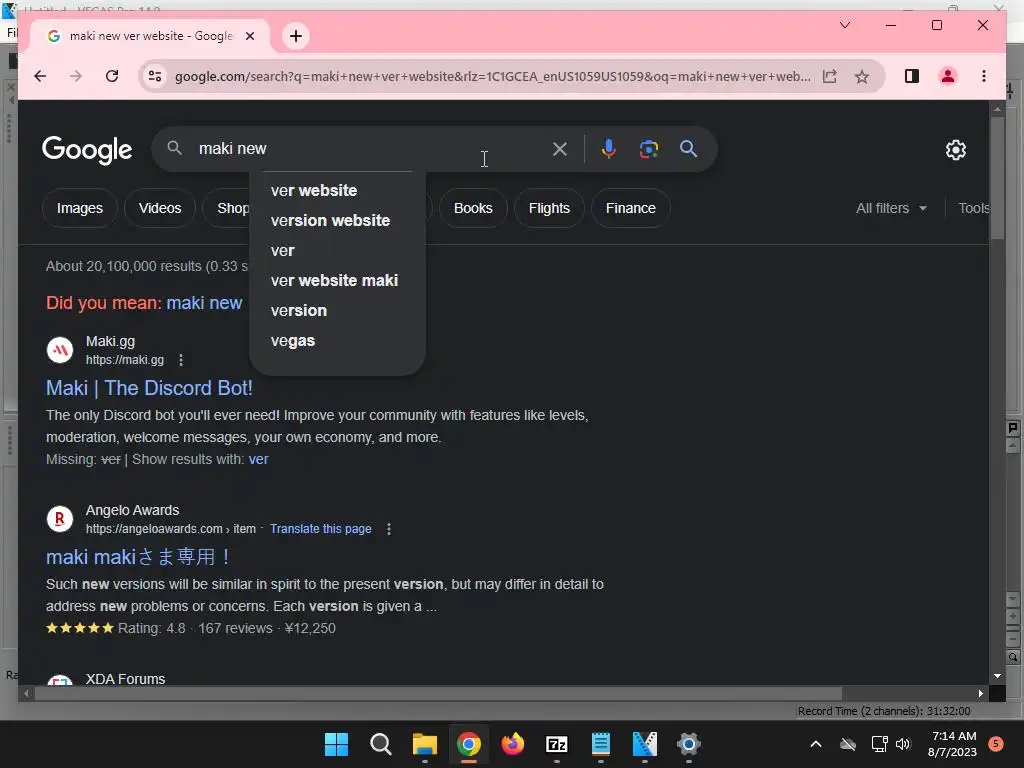Share this page icon in address bar

click(829, 76)
